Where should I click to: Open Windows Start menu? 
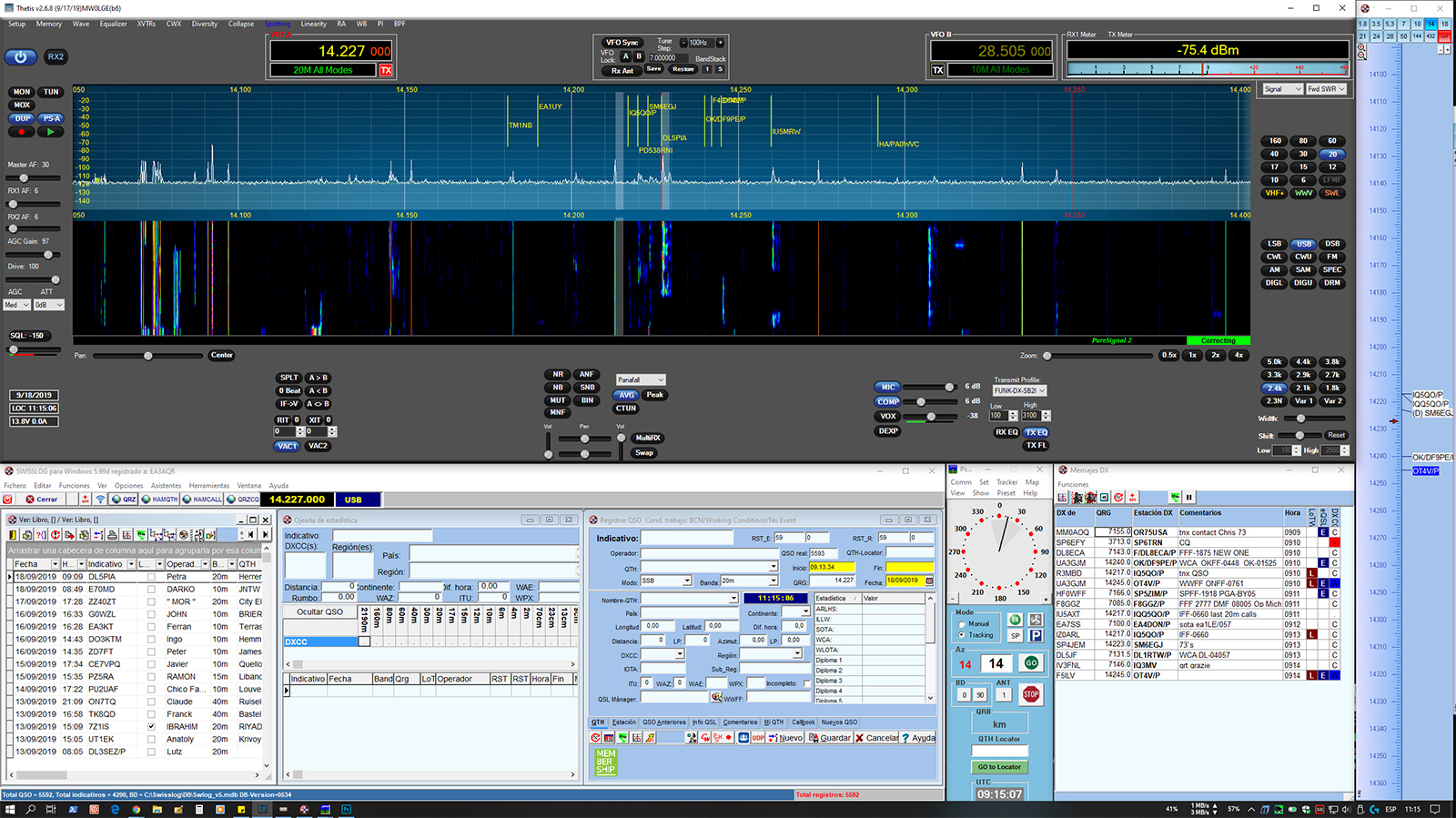click(x=11, y=809)
